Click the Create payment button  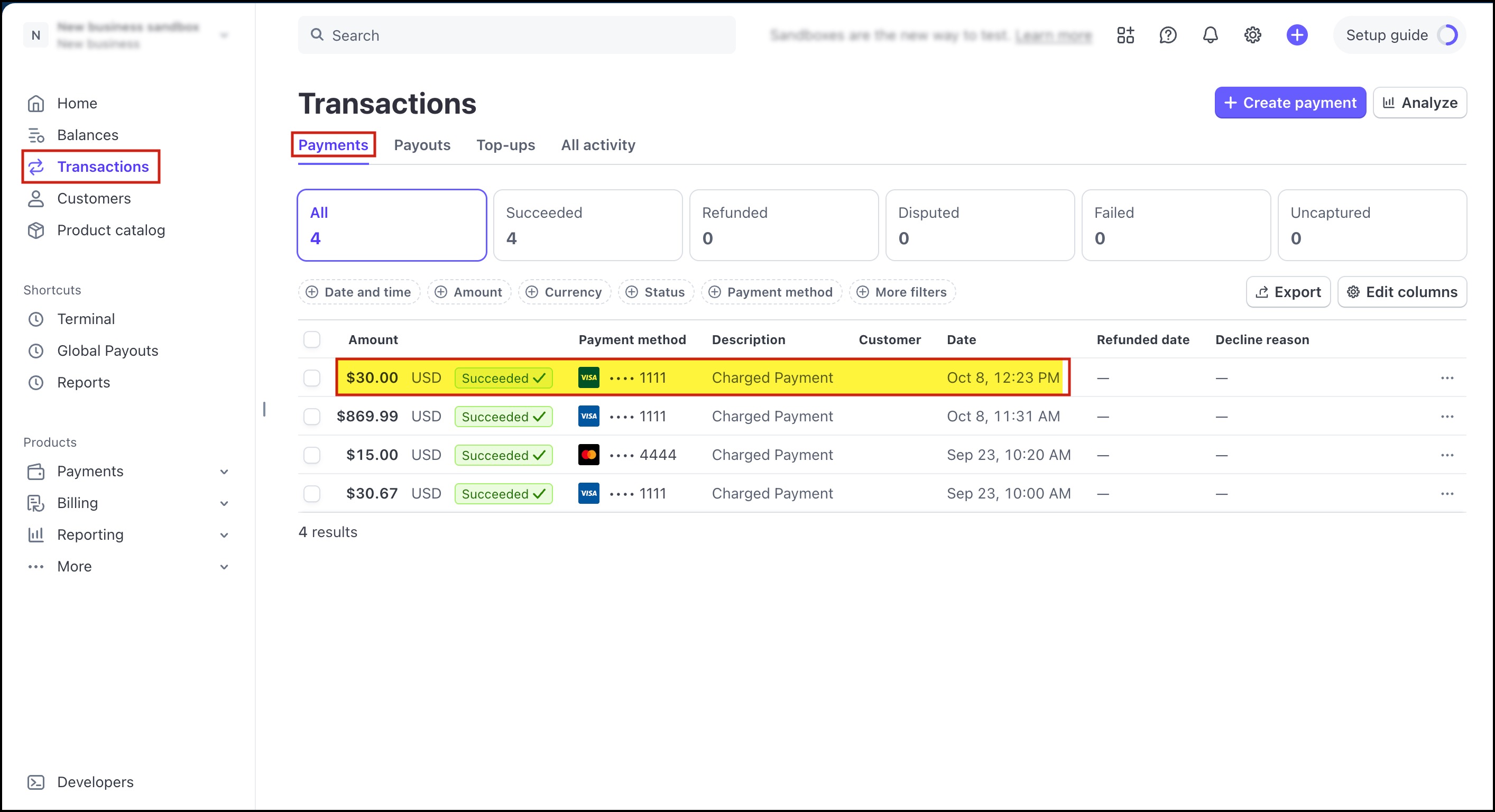[1289, 103]
